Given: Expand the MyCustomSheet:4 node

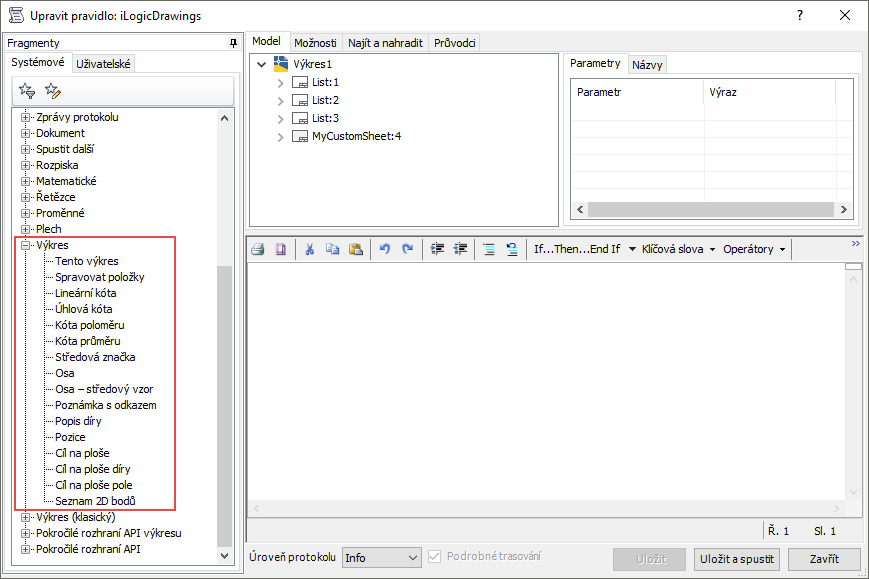Looking at the screenshot, I should click(280, 137).
